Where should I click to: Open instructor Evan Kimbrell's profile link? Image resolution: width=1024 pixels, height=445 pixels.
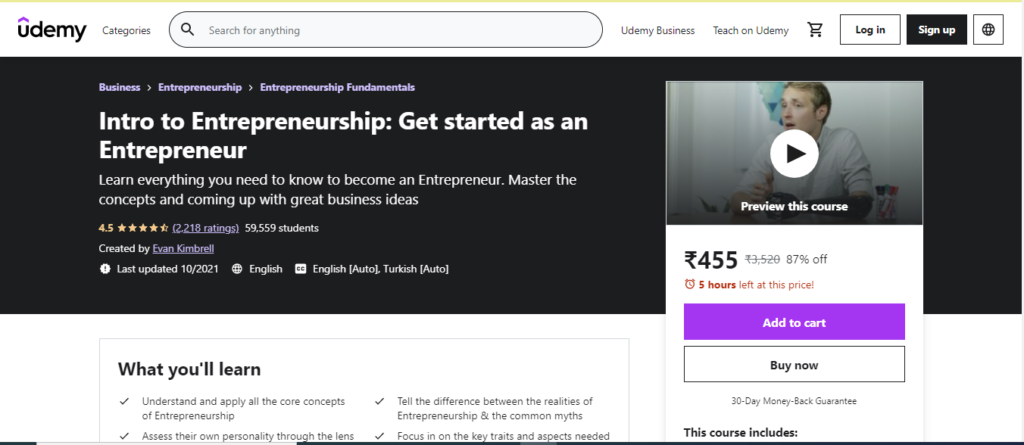tap(183, 248)
